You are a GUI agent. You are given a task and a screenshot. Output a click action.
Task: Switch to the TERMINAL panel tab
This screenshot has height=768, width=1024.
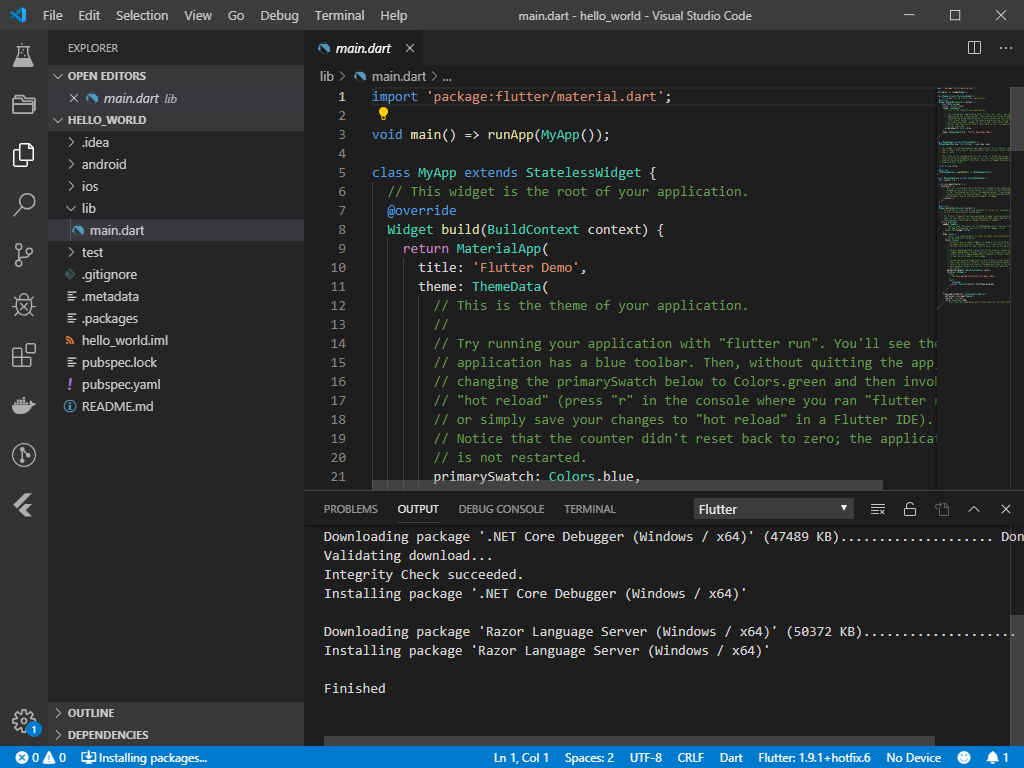click(590, 509)
